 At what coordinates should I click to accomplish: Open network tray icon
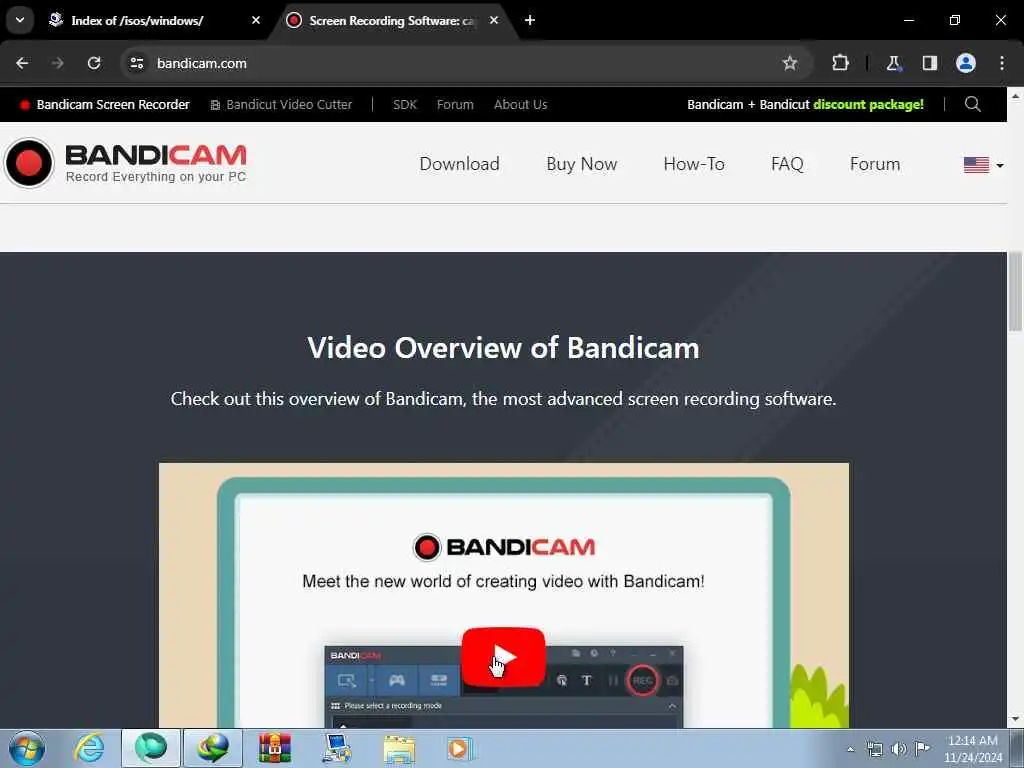point(874,749)
